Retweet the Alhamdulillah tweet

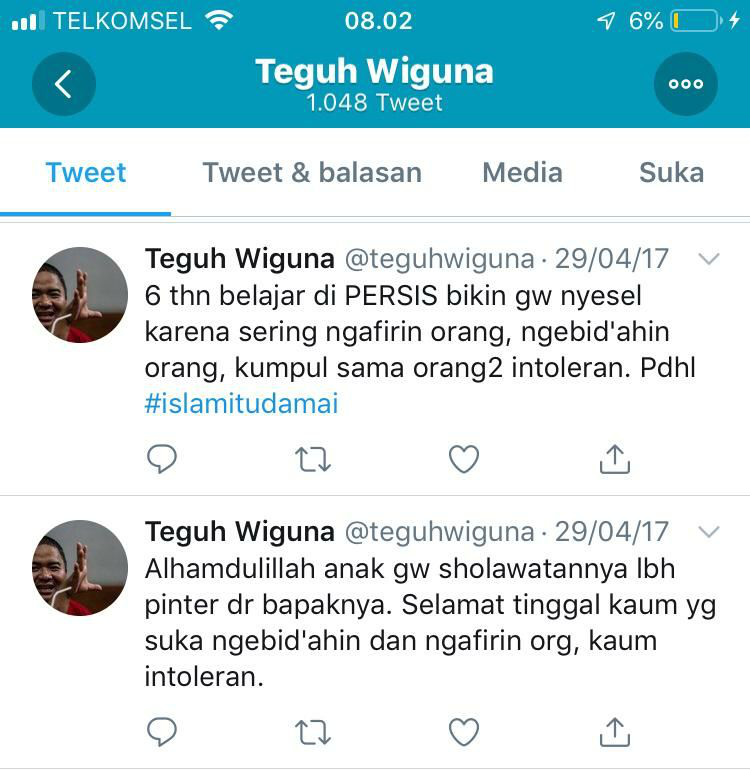pyautogui.click(x=313, y=732)
